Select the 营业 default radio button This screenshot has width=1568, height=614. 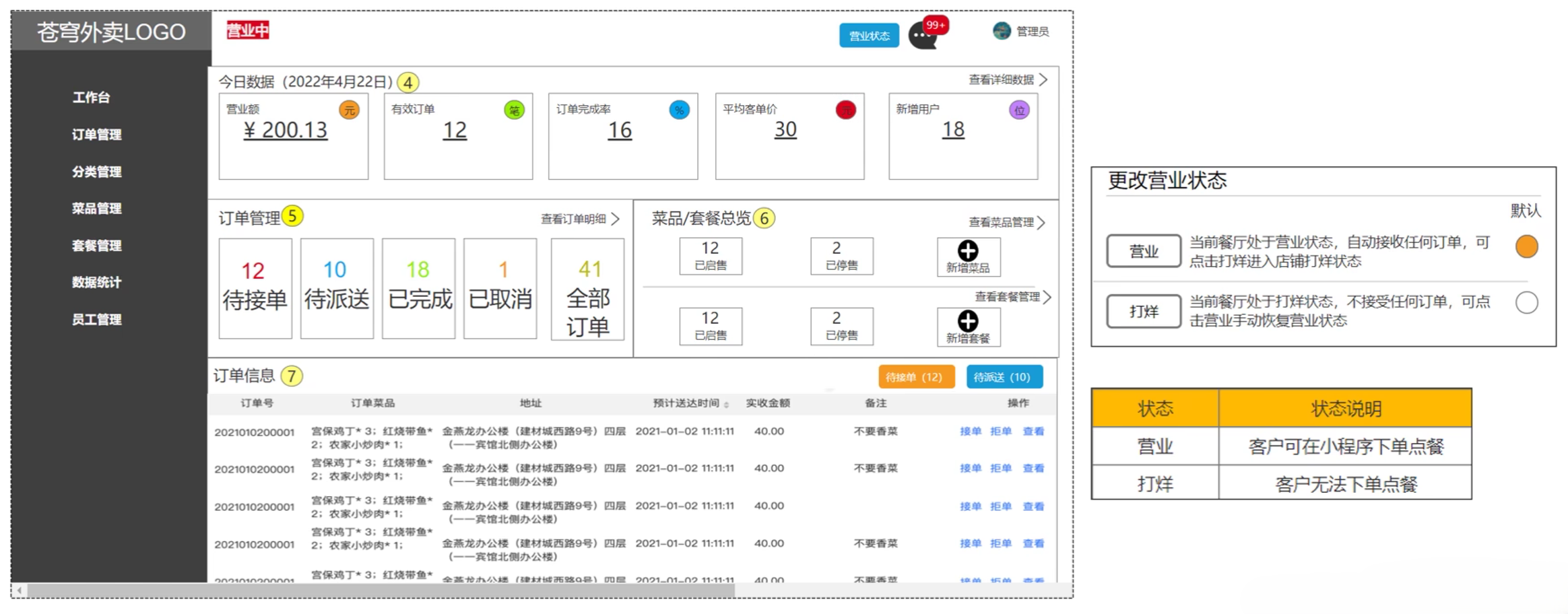[x=1526, y=246]
